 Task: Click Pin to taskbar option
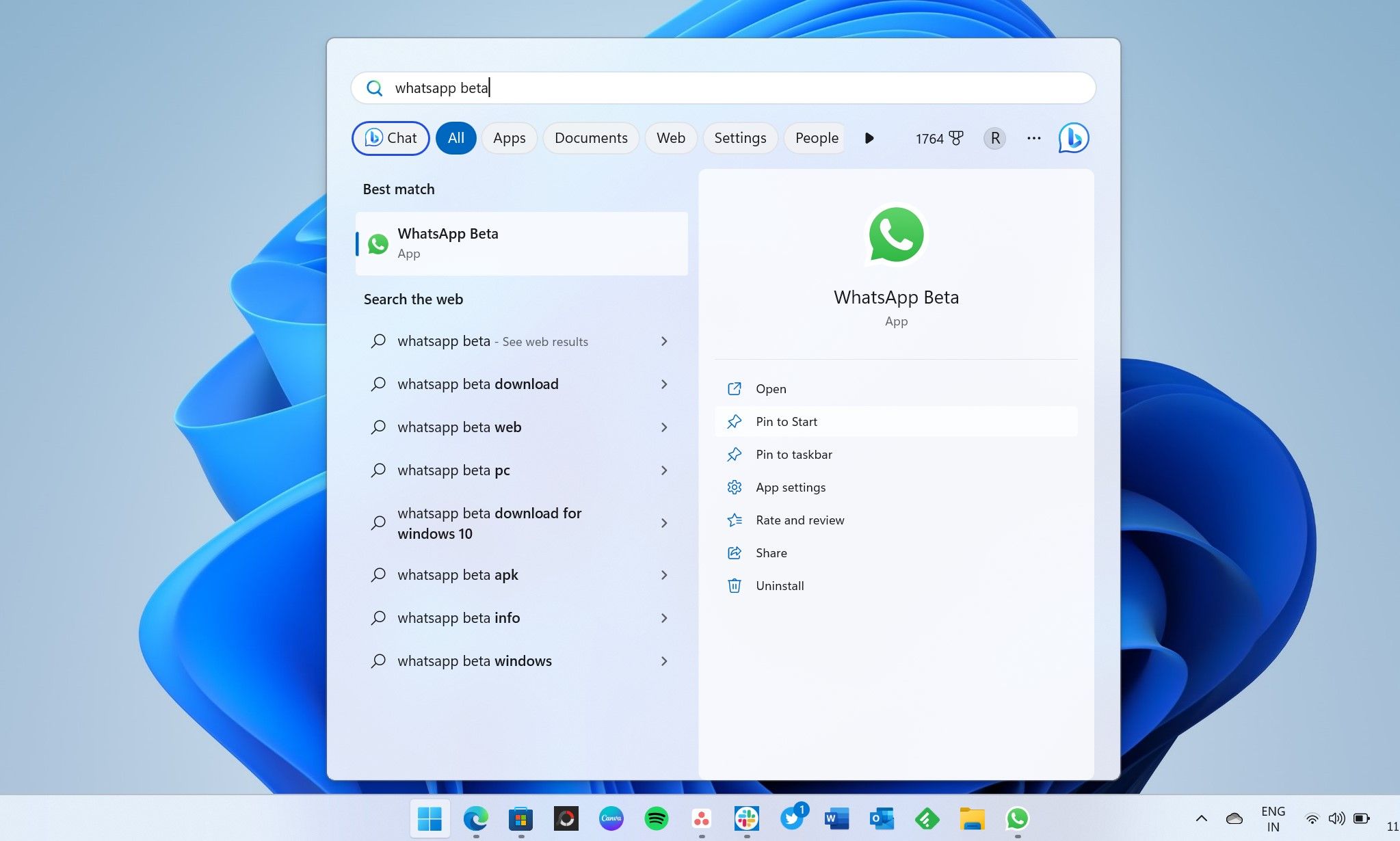[x=793, y=455]
